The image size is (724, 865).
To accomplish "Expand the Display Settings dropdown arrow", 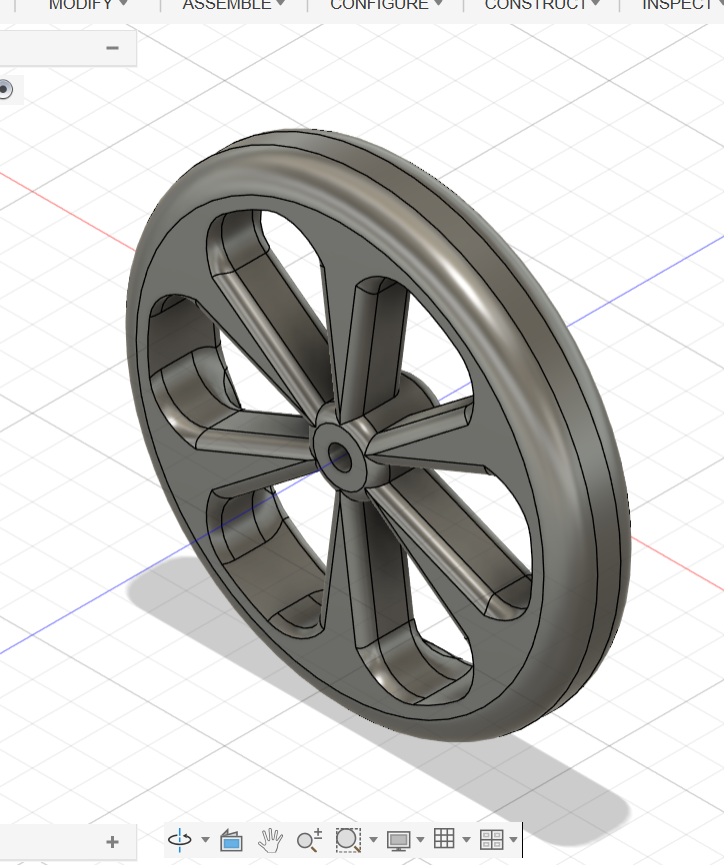I will click(420, 840).
